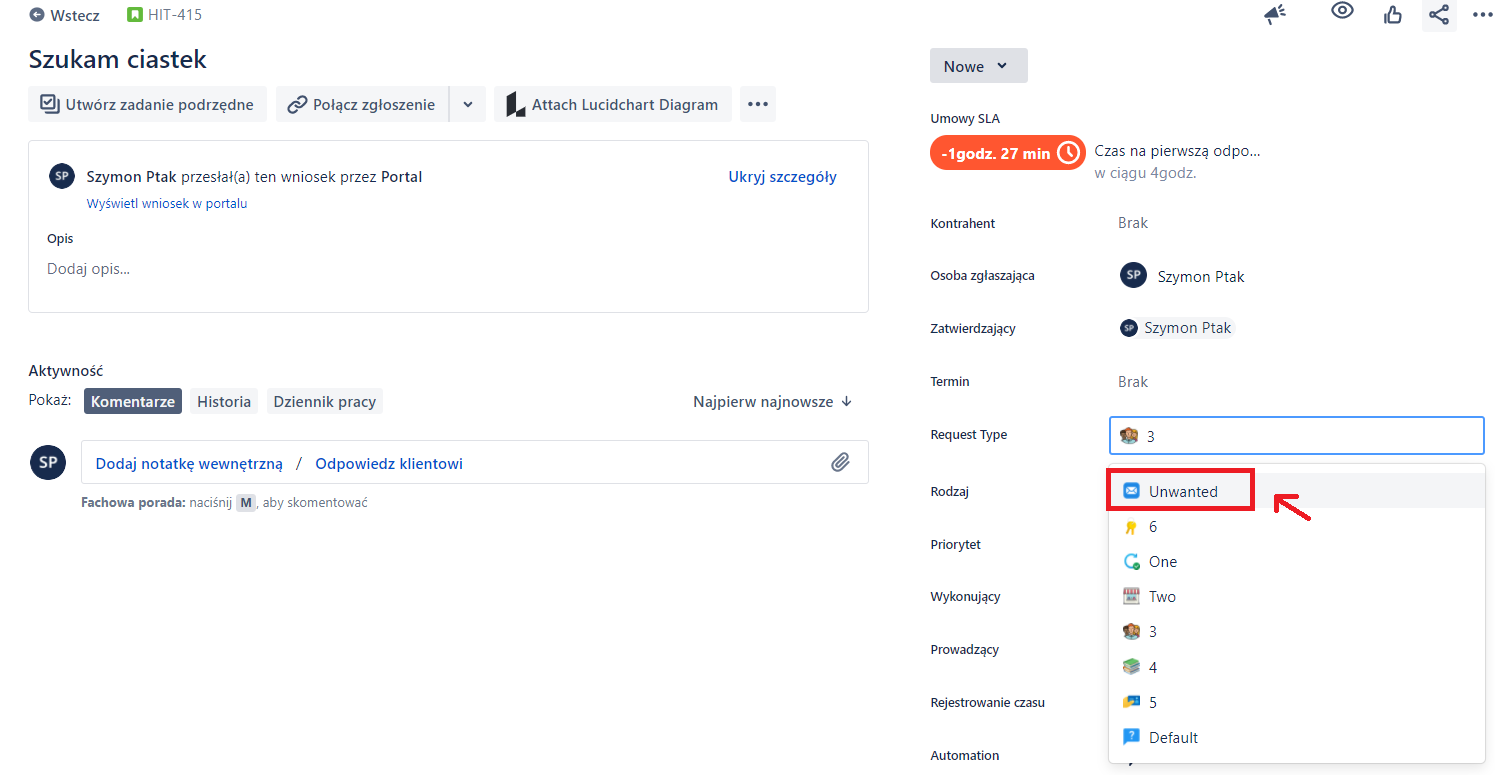Image resolution: width=1495 pixels, height=775 pixels.
Task: Select the Two request type option
Action: pyautogui.click(x=1297, y=596)
